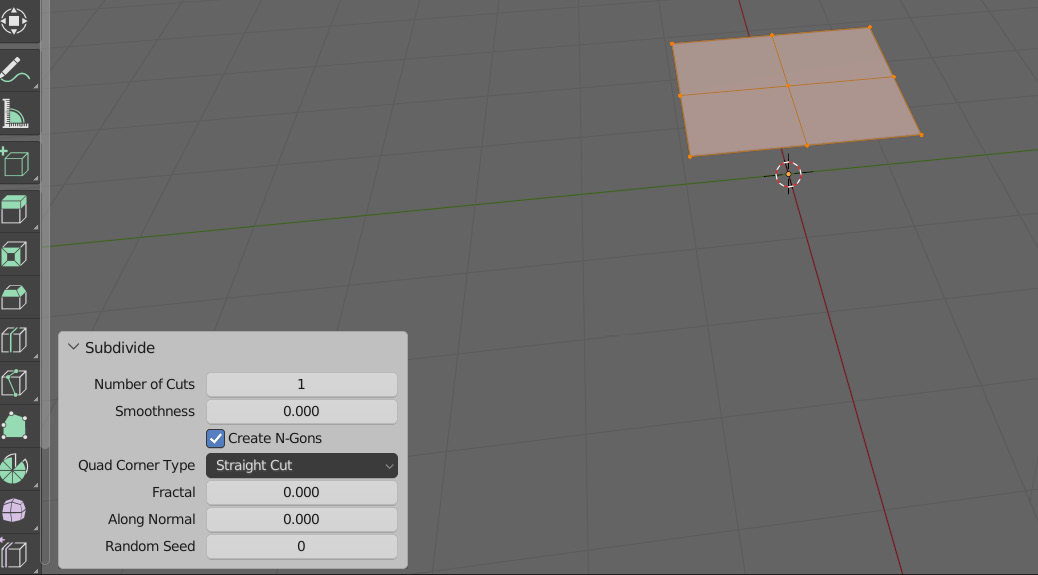Activate the Knife tool
The image size is (1038, 575).
click(14, 383)
